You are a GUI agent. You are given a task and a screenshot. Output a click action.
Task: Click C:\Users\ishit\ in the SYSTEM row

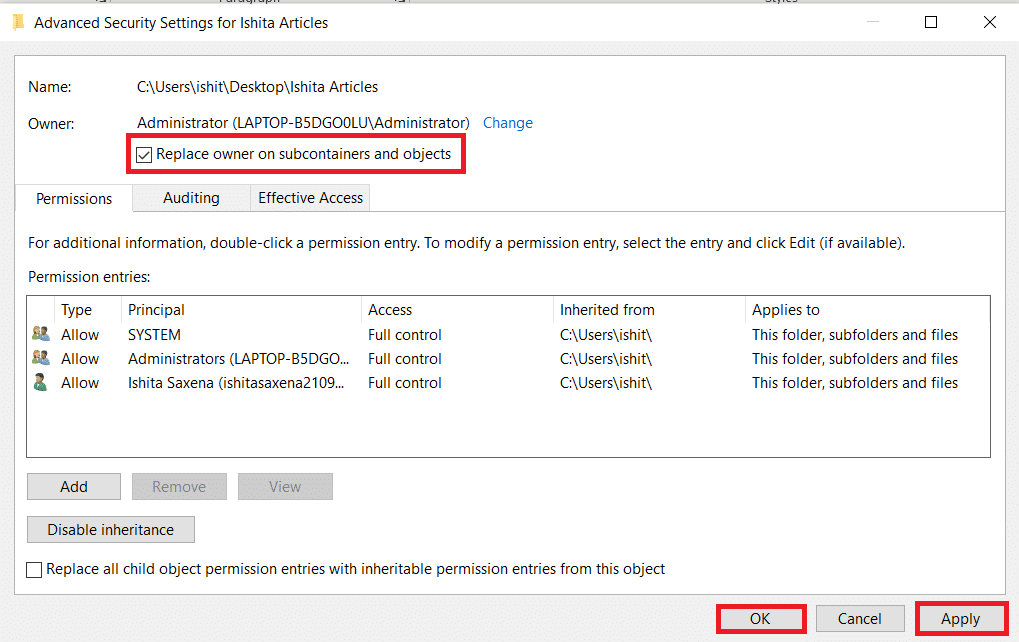point(606,335)
